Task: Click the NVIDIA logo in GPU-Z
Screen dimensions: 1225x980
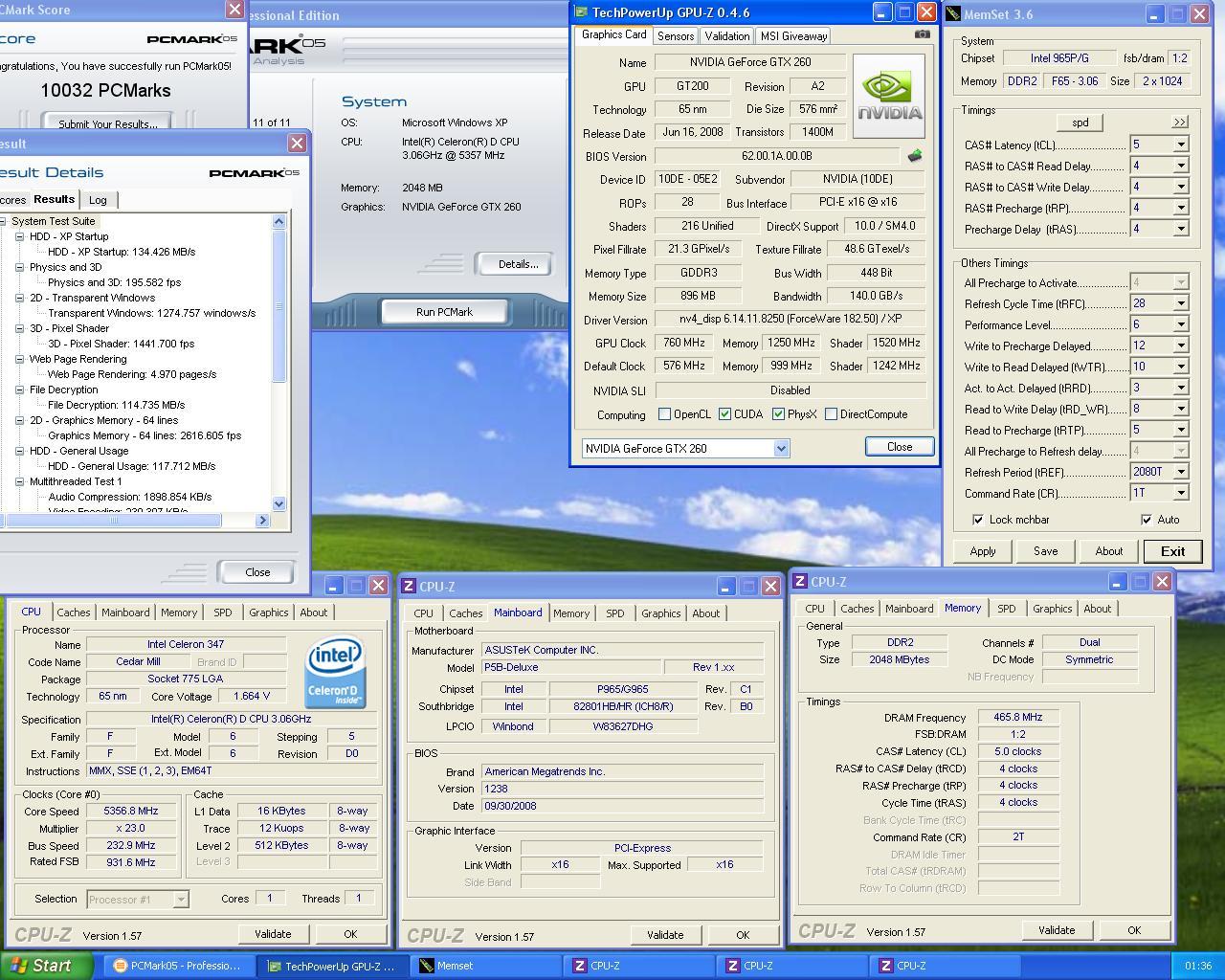Action: point(889,96)
